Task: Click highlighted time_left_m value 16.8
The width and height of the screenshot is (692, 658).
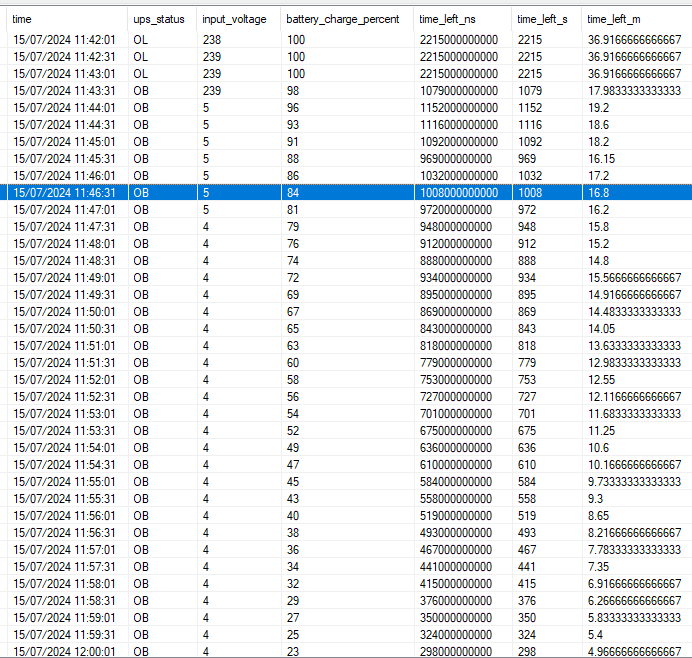Action: tap(598, 193)
